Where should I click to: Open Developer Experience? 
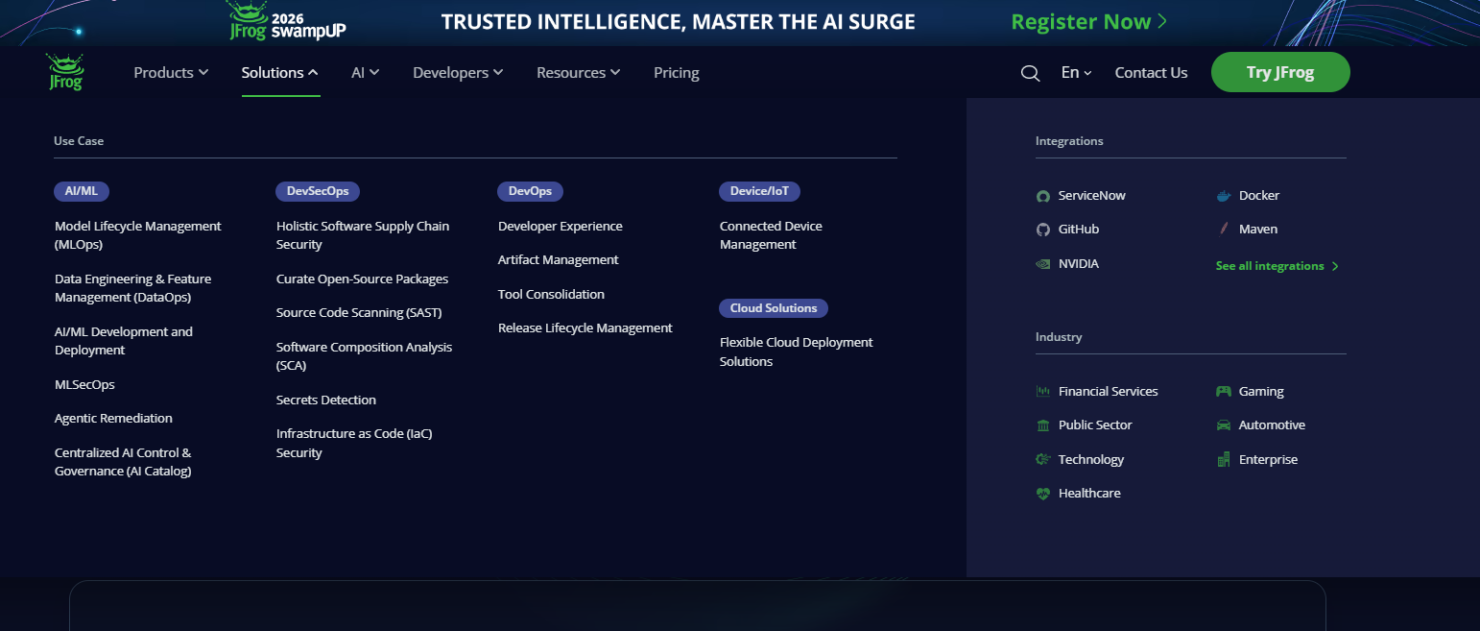(560, 226)
